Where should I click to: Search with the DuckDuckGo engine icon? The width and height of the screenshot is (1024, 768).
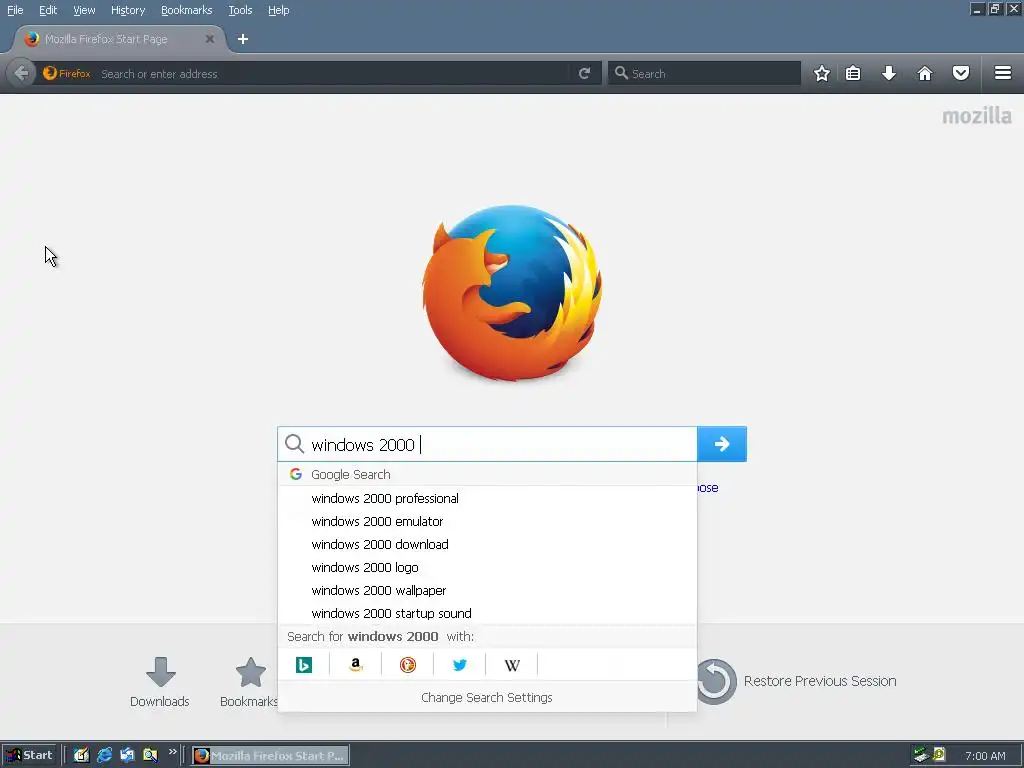pyautogui.click(x=408, y=665)
